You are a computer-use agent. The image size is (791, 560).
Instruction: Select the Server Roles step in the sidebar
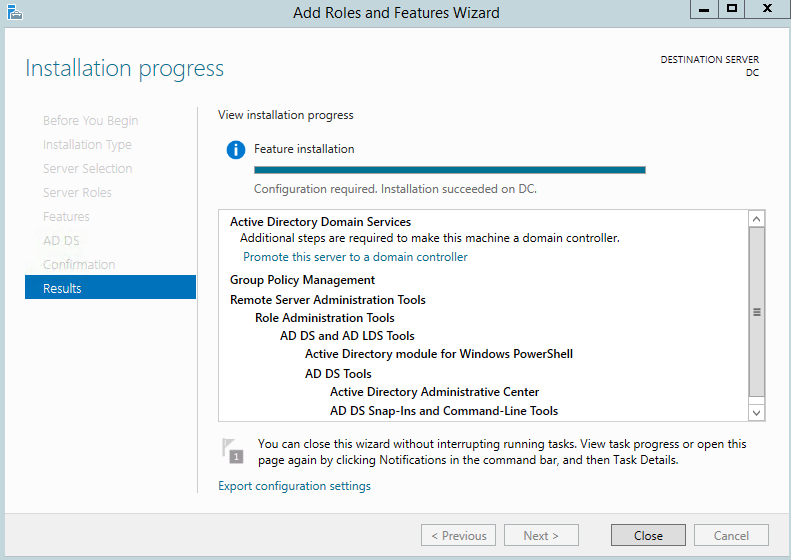click(77, 192)
